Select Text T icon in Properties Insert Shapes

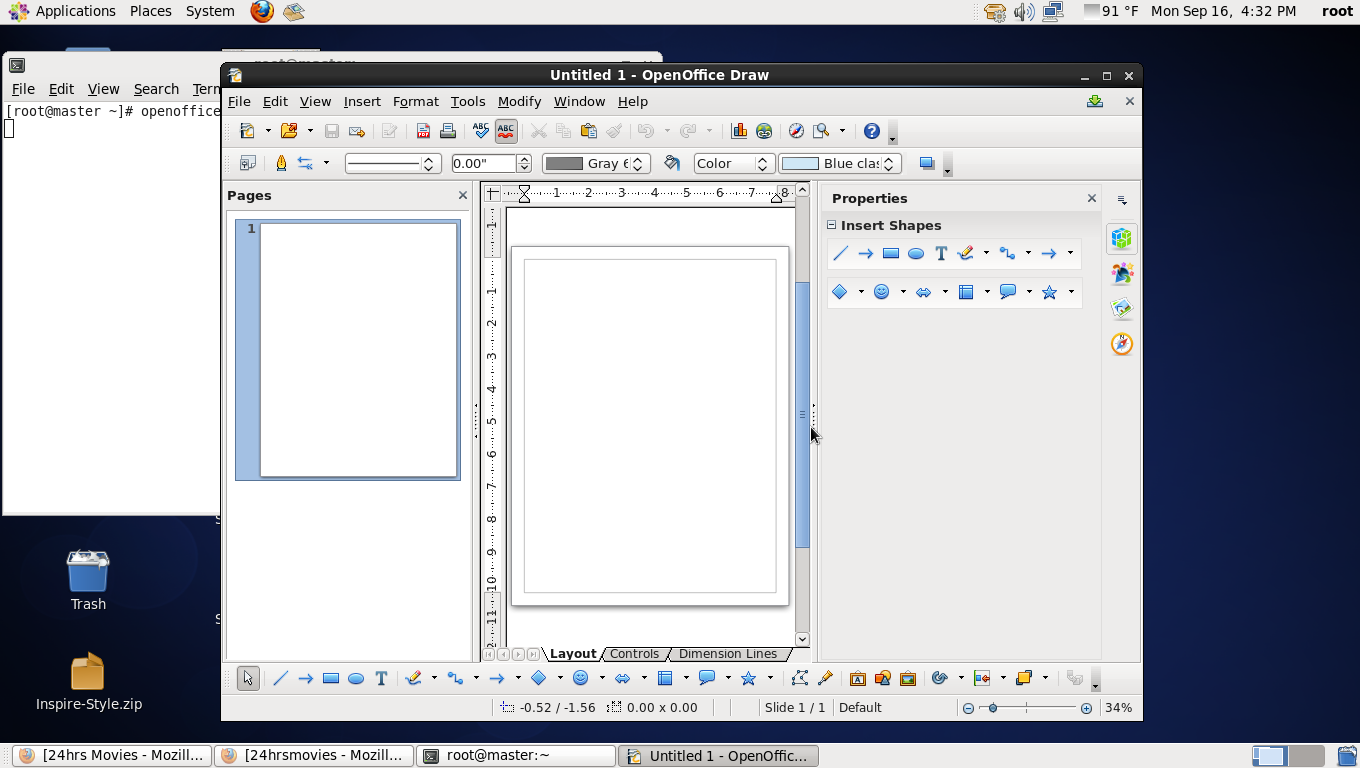pos(941,254)
